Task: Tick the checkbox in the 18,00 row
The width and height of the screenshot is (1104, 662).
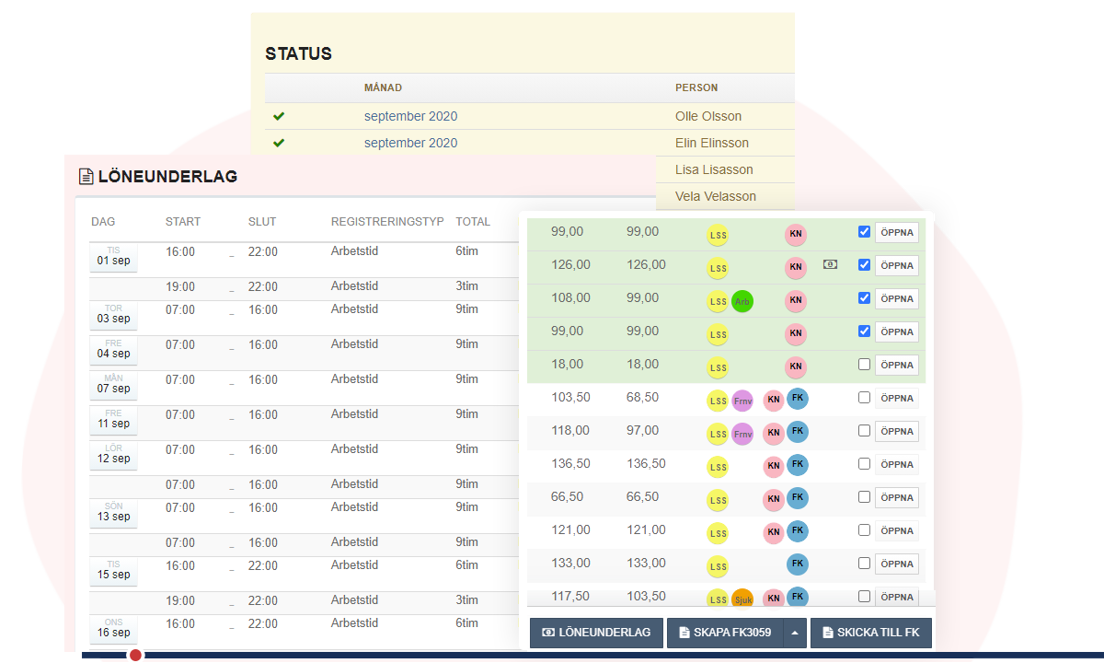Action: (x=864, y=364)
